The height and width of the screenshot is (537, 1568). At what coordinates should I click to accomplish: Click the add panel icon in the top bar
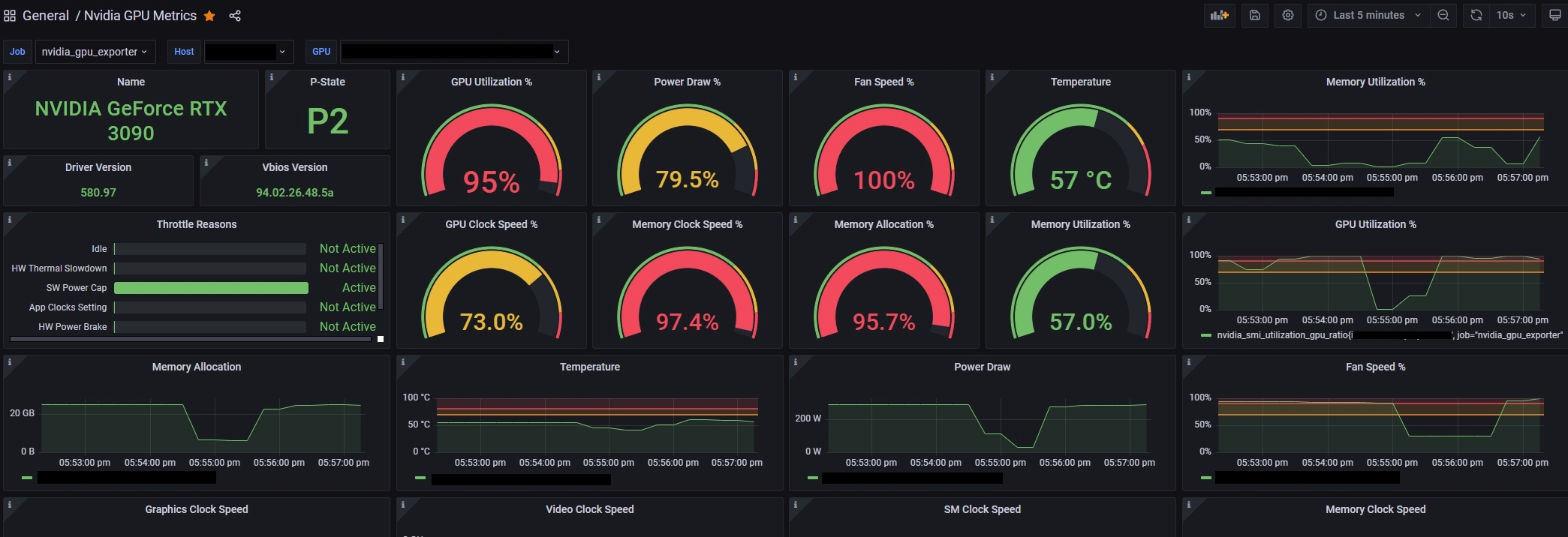pyautogui.click(x=1220, y=15)
